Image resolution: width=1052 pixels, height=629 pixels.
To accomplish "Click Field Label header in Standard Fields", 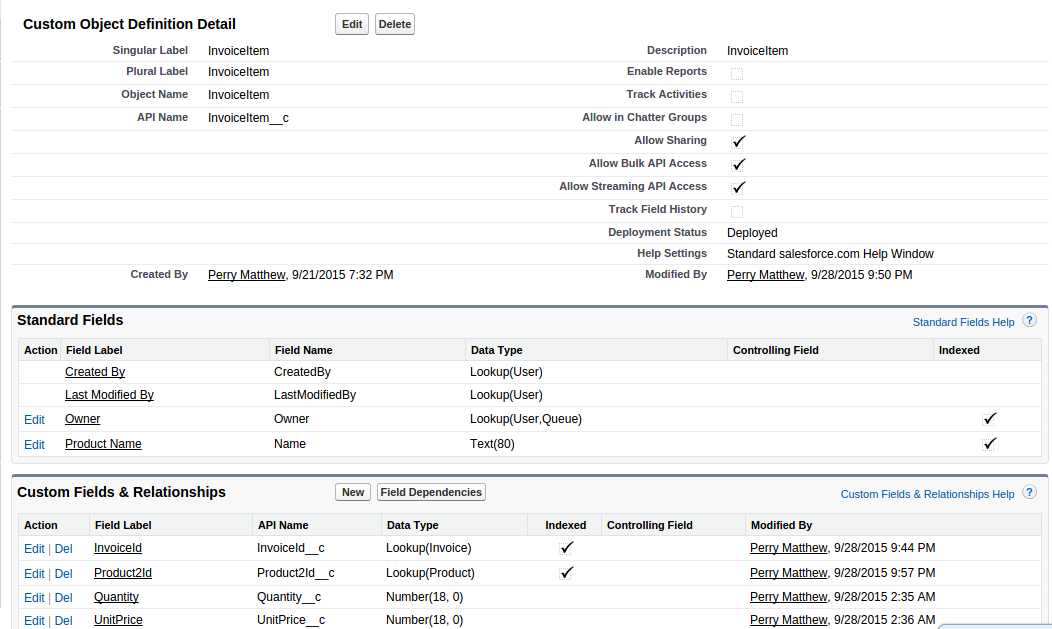I will pyautogui.click(x=94, y=350).
